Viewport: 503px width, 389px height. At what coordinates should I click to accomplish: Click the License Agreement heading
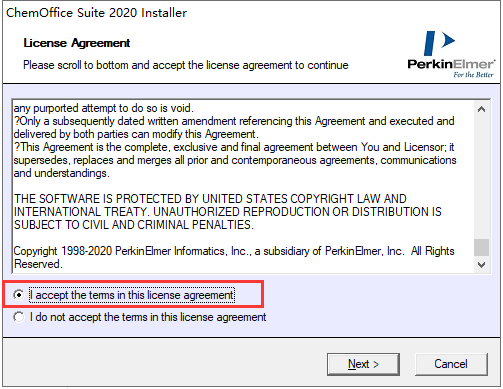click(x=77, y=43)
